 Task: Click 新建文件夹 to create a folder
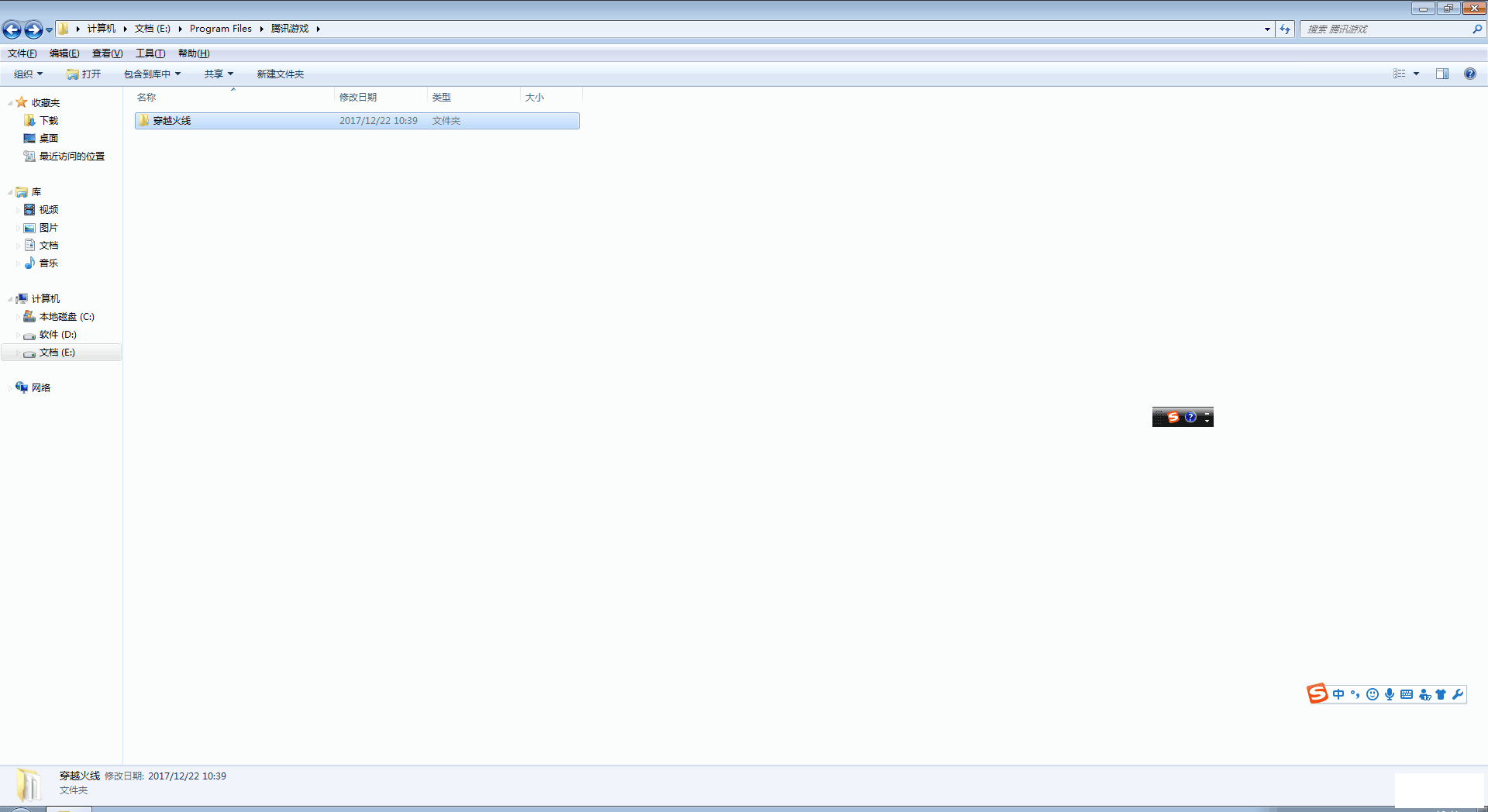click(x=281, y=74)
